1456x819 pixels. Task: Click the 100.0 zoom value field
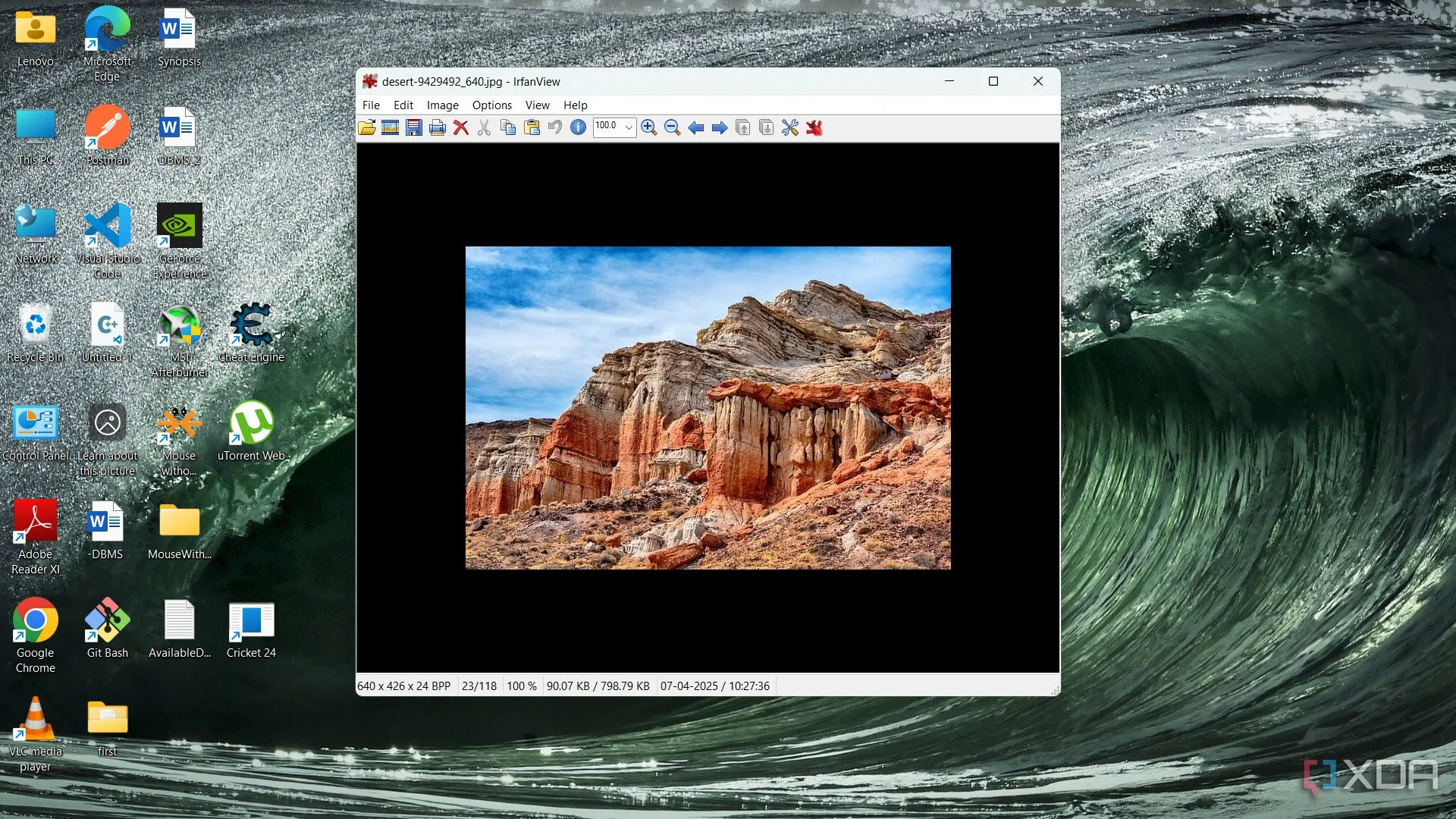tap(608, 127)
